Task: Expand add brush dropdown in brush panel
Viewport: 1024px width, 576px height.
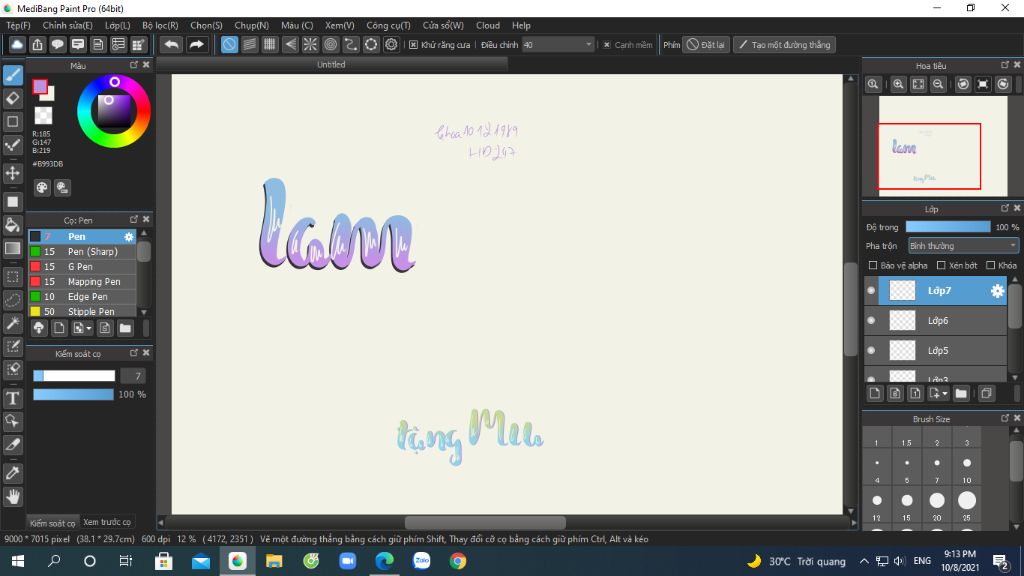Action: click(x=88, y=328)
